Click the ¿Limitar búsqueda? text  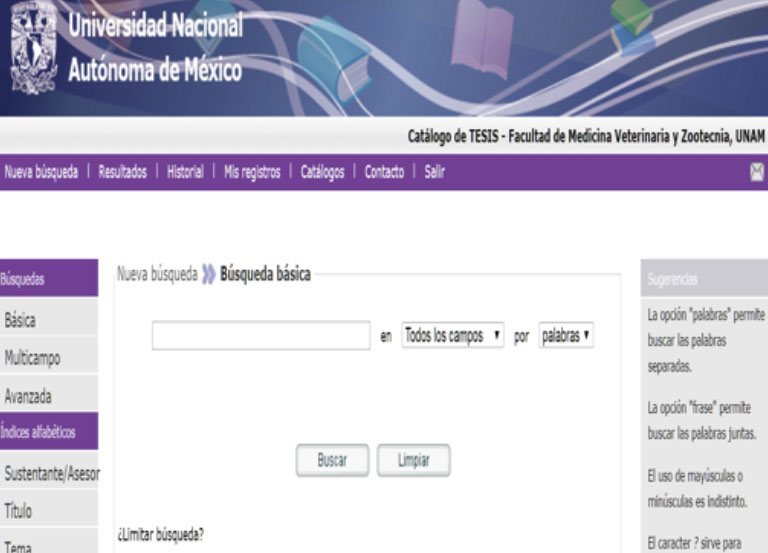(x=161, y=534)
